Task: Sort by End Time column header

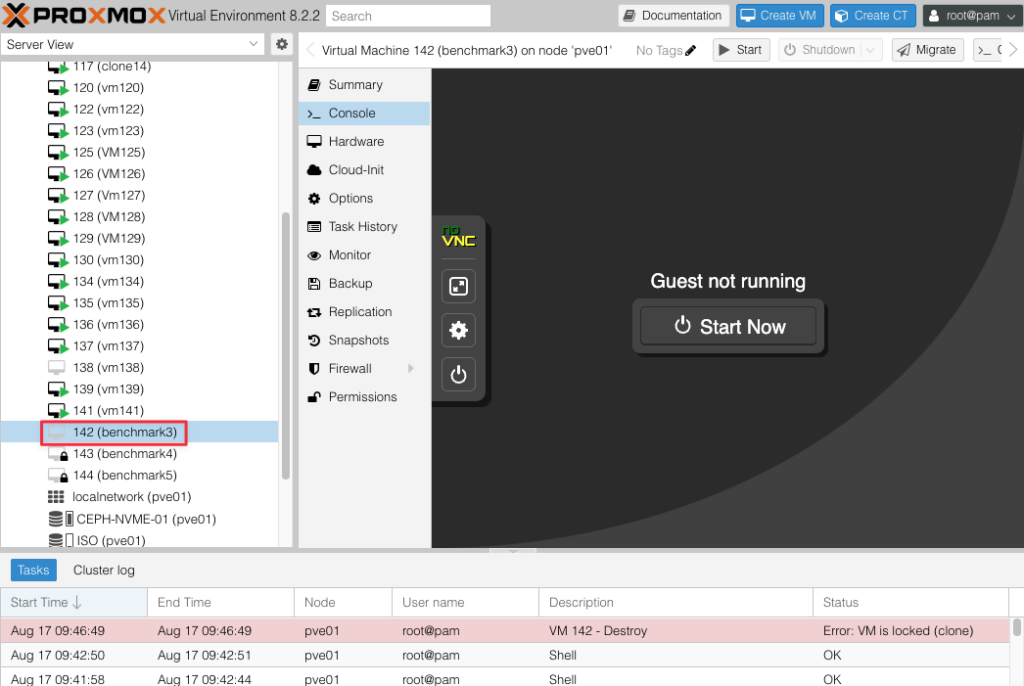Action: click(x=221, y=602)
